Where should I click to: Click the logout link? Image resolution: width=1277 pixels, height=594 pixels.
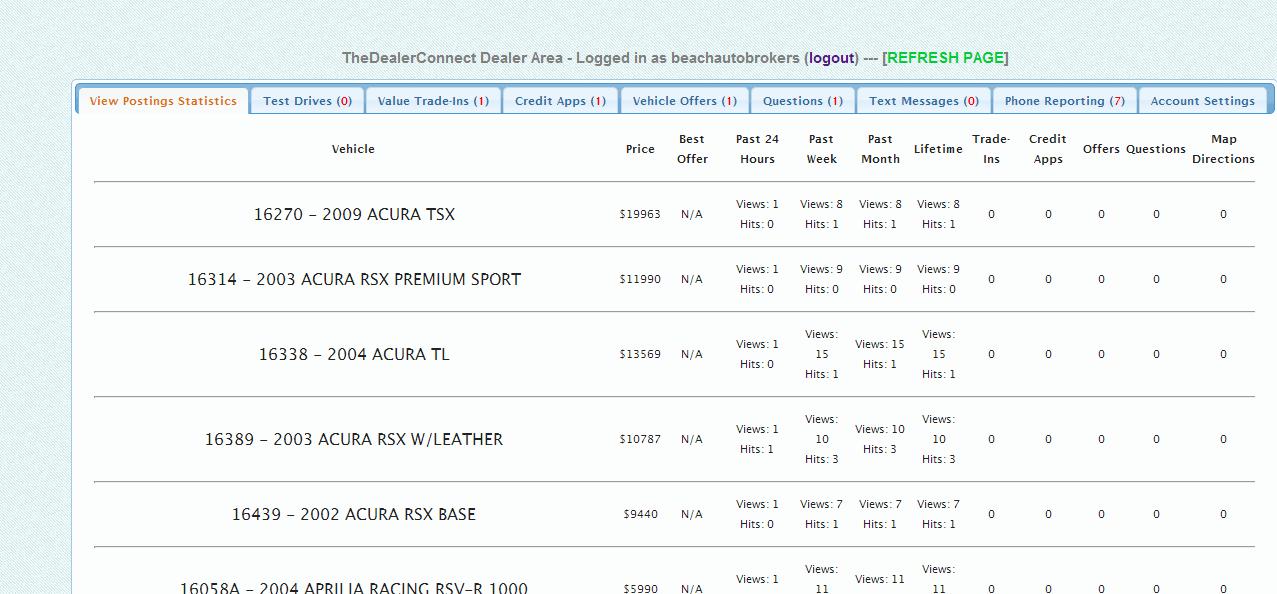[x=832, y=58]
